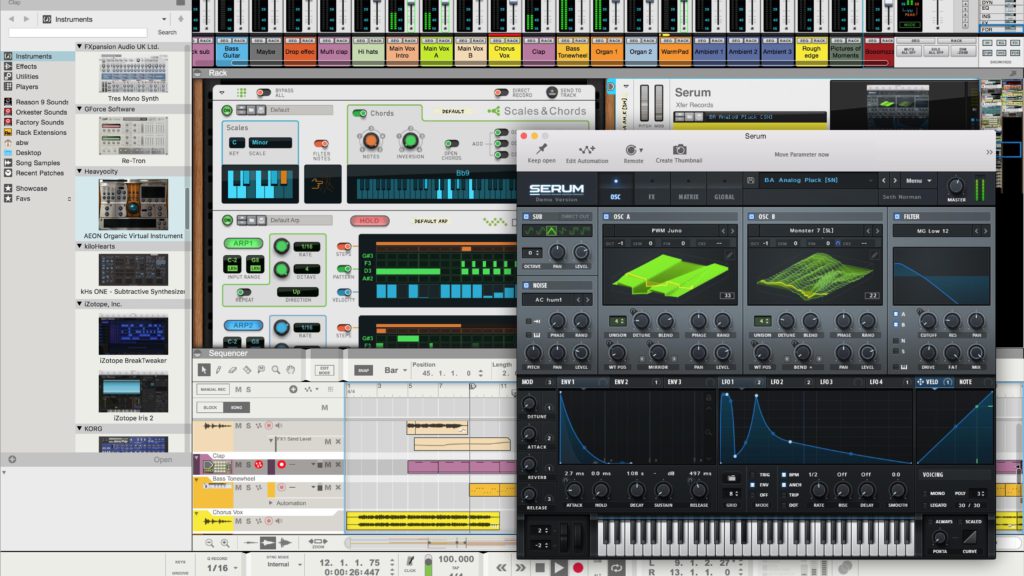Enable the LFO TRIG mode option
The image size is (1024, 576).
point(753,475)
